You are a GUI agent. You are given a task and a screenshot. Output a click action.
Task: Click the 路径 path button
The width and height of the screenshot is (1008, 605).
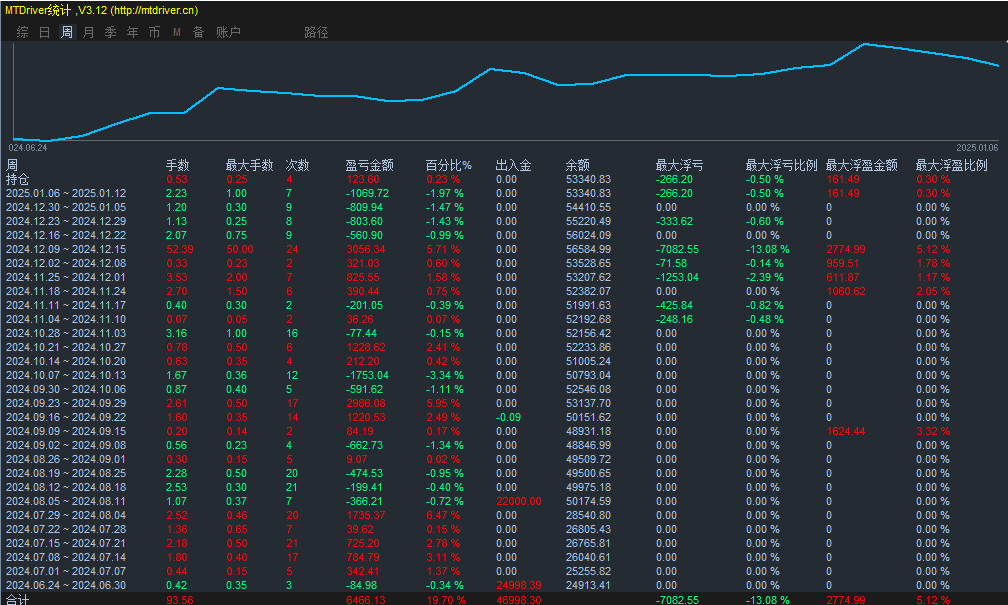tap(316, 32)
